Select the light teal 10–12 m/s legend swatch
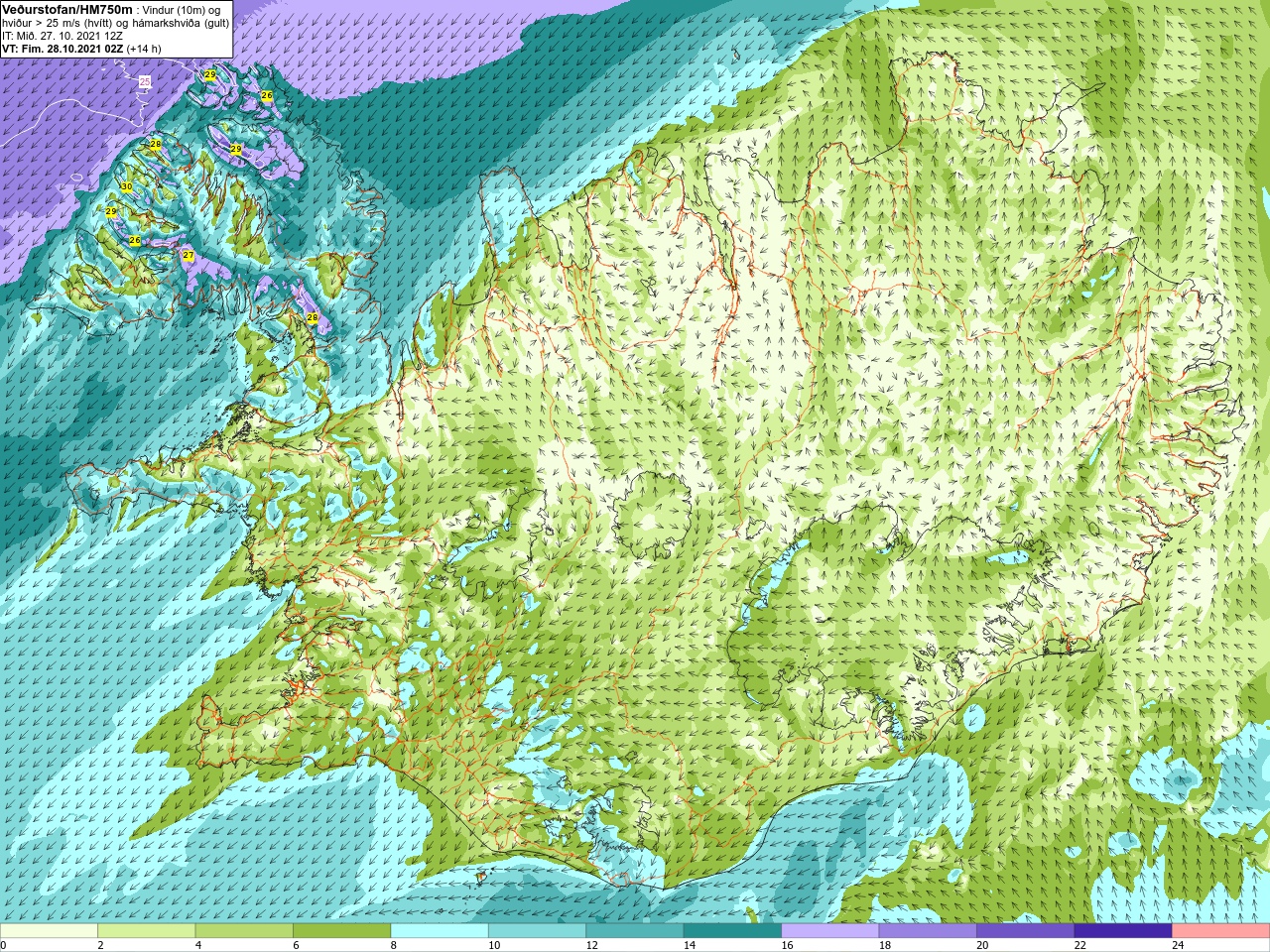Image resolution: width=1270 pixels, height=952 pixels. (537, 931)
